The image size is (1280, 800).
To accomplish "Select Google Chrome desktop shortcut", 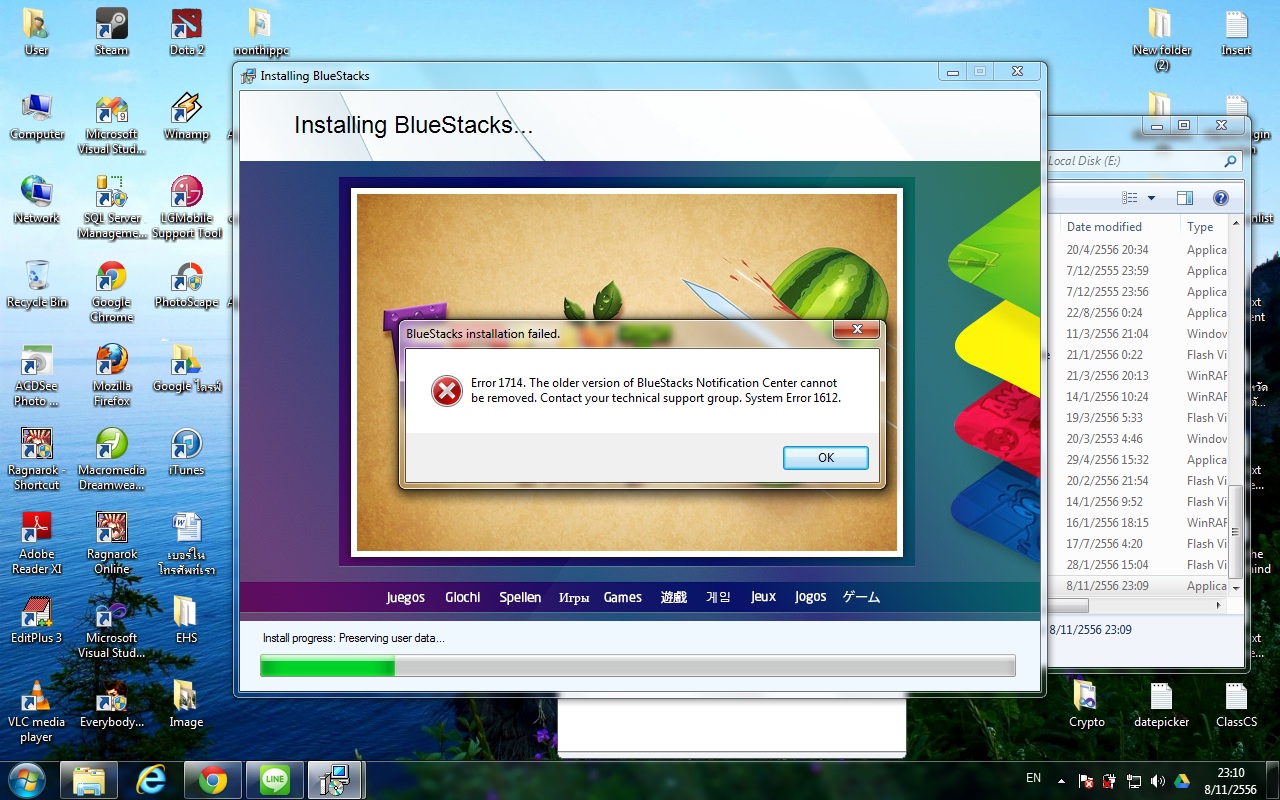I will point(112,292).
